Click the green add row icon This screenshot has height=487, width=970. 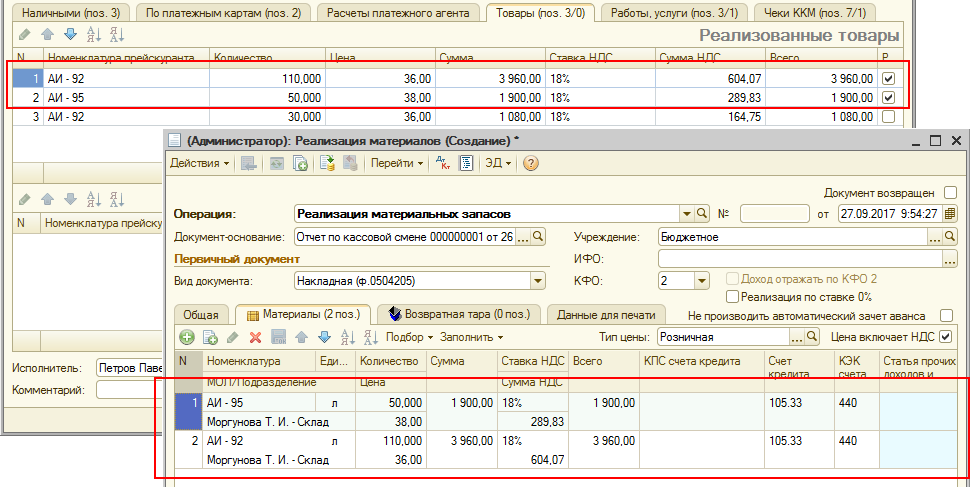(x=187, y=338)
